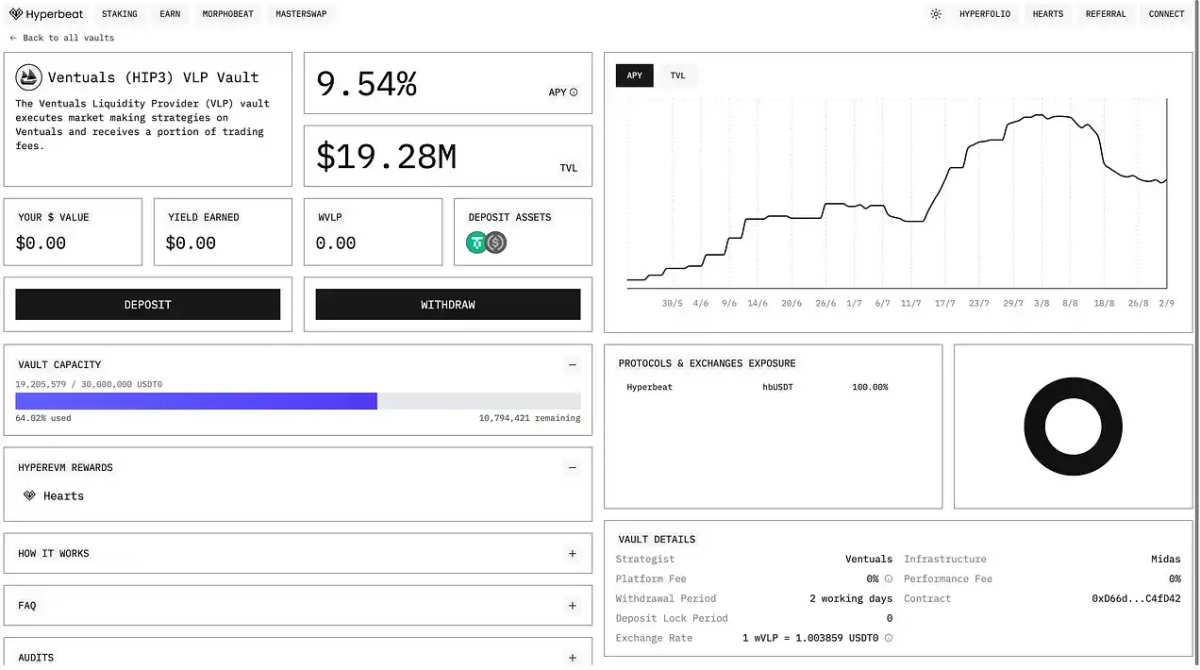Open the APY info tooltip icon

(575, 91)
